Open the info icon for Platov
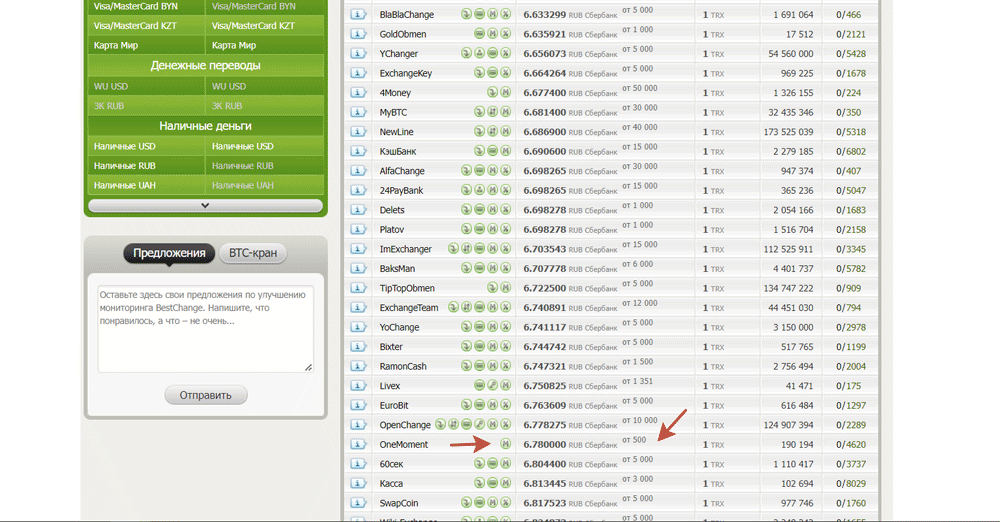1000x522 pixels. pyautogui.click(x=358, y=230)
